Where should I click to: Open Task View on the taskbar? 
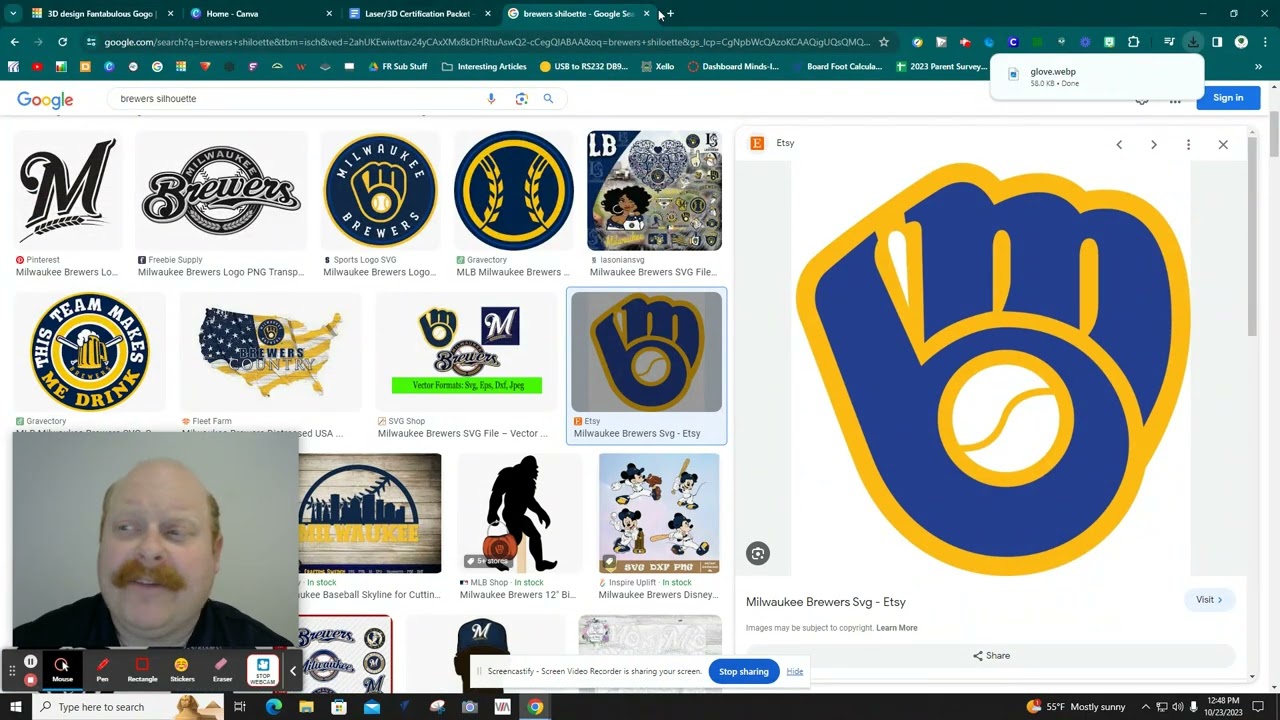(240, 707)
